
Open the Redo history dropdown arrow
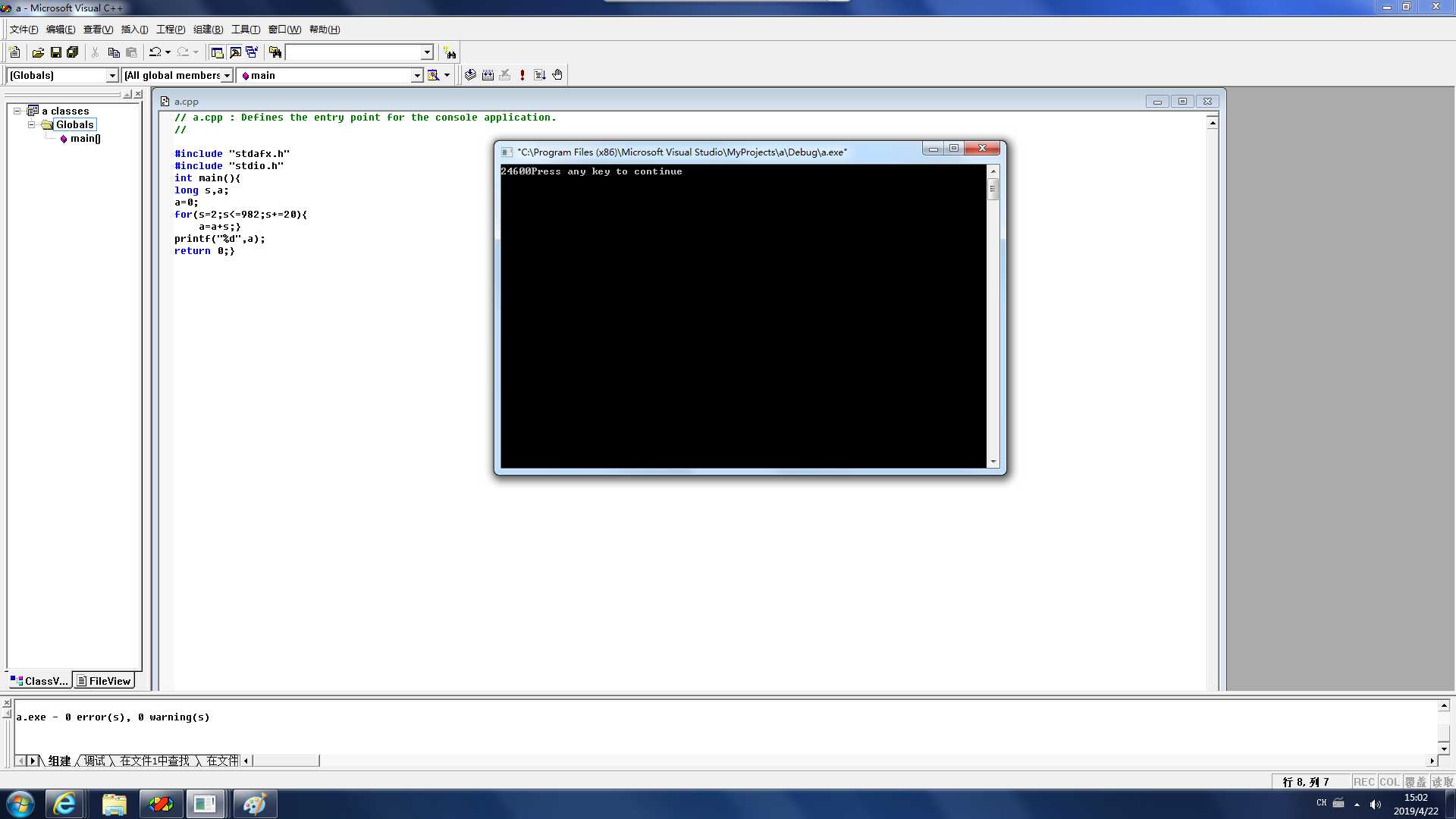[x=196, y=52]
